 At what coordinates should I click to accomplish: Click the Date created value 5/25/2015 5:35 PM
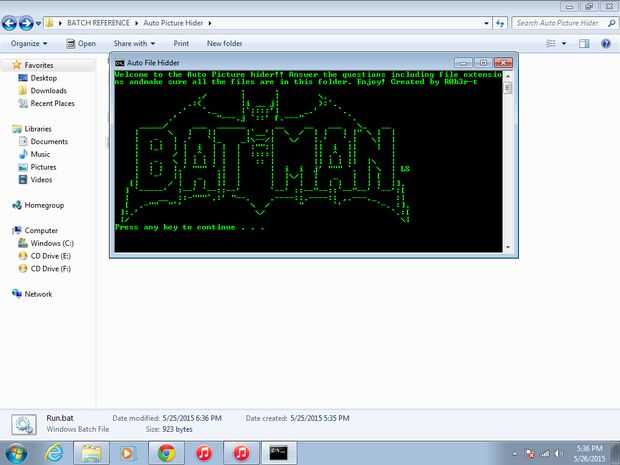[x=319, y=418]
